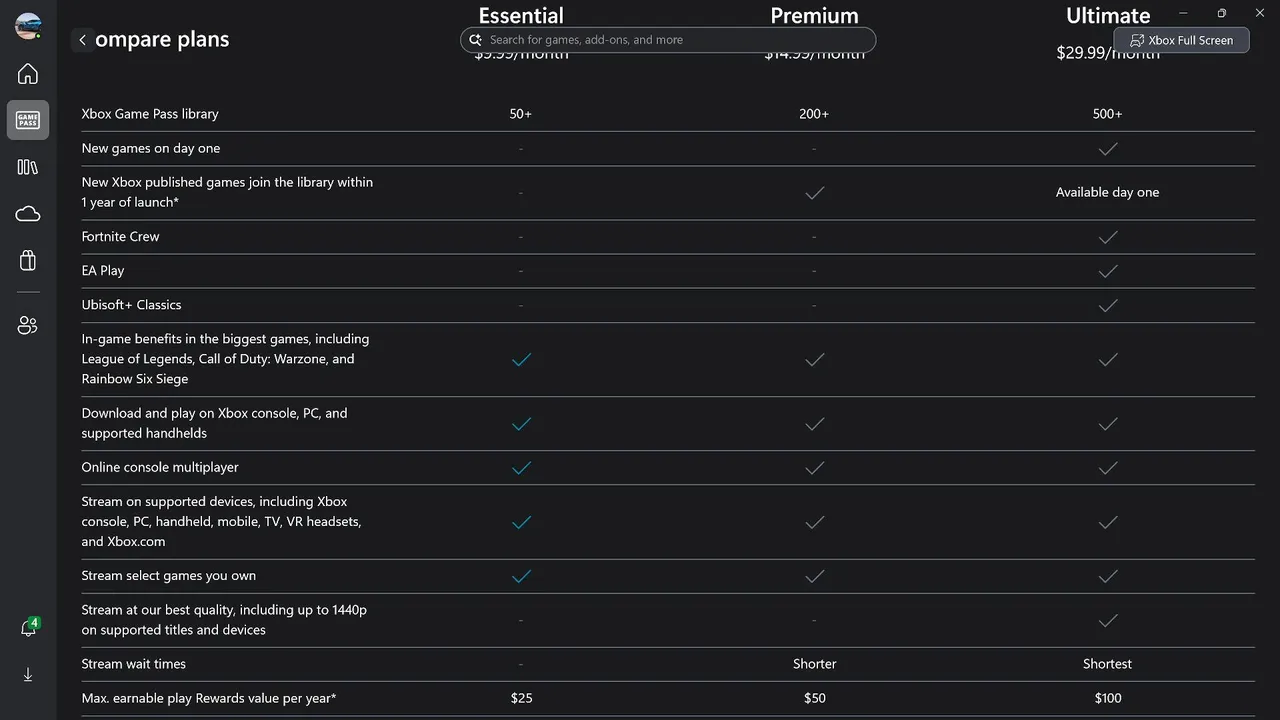Click the Xbox Full Screen button
Image resolution: width=1280 pixels, height=720 pixels.
[x=1181, y=40]
